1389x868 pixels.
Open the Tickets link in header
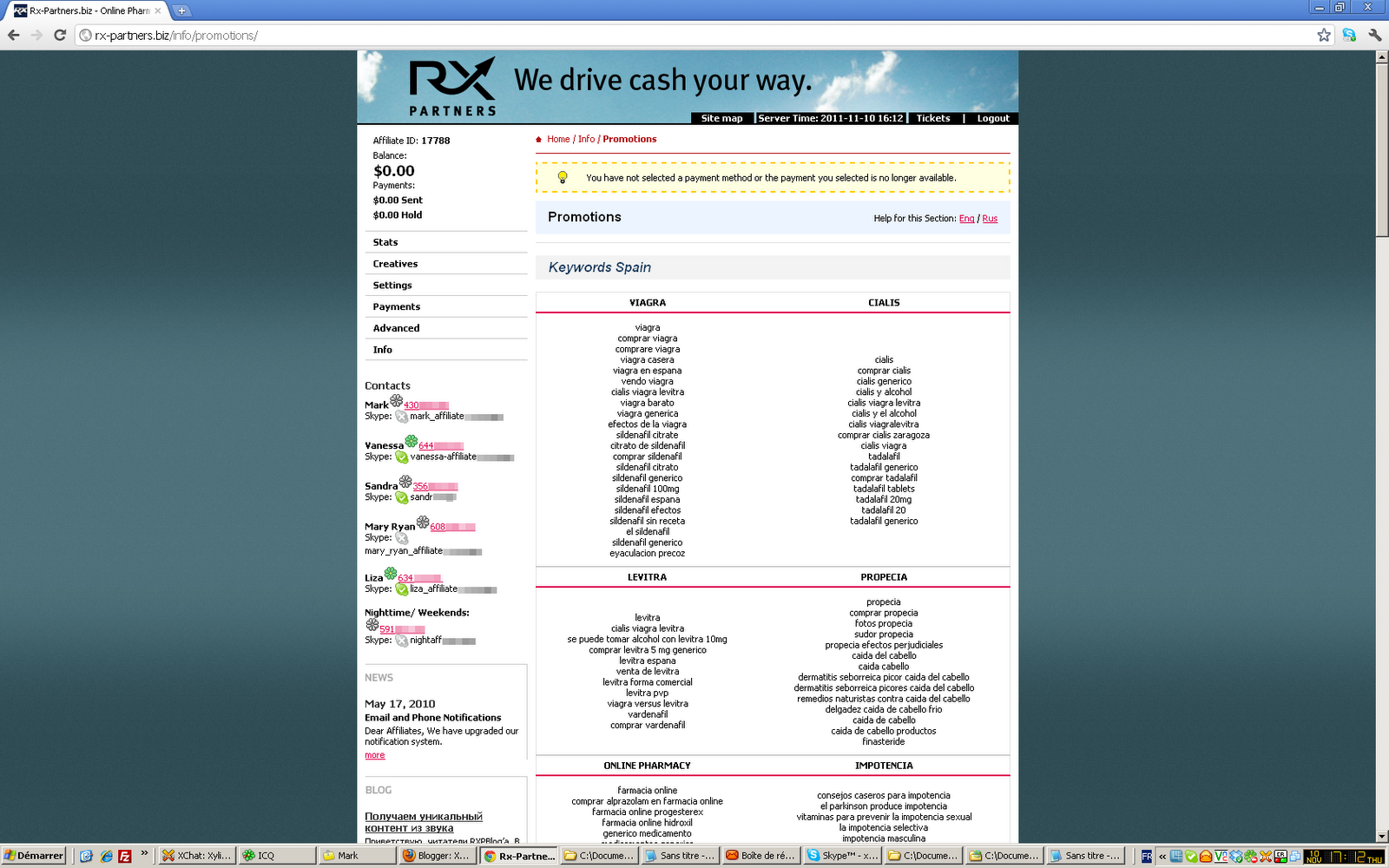pos(933,119)
